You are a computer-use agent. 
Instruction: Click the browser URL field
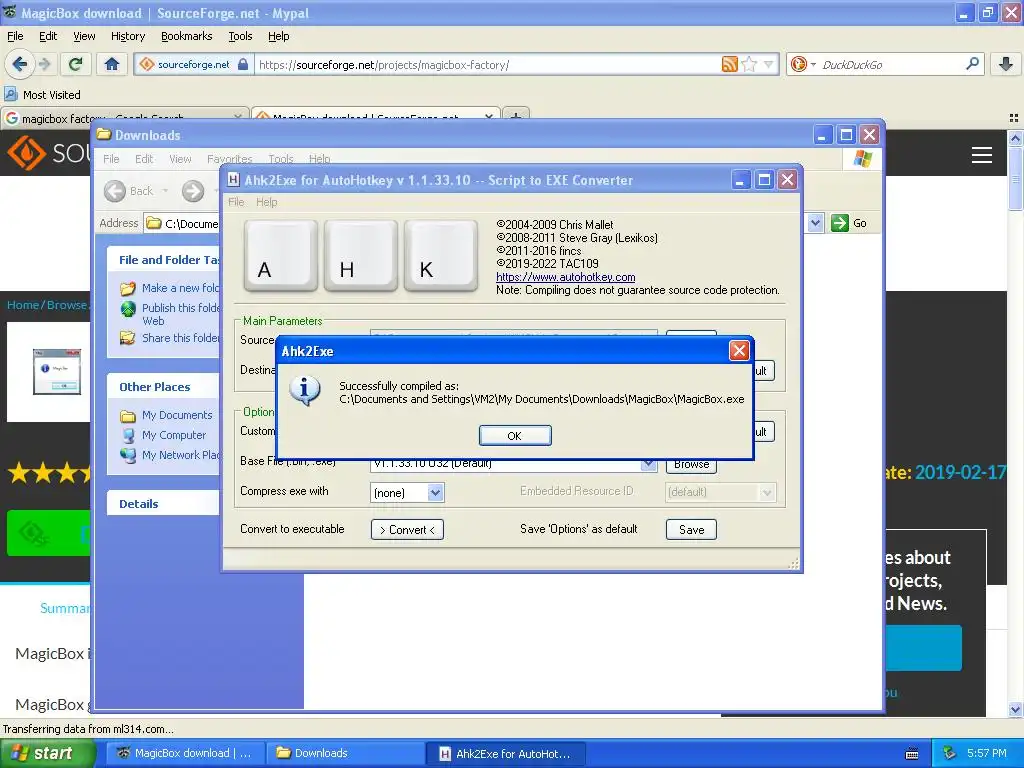(x=487, y=65)
